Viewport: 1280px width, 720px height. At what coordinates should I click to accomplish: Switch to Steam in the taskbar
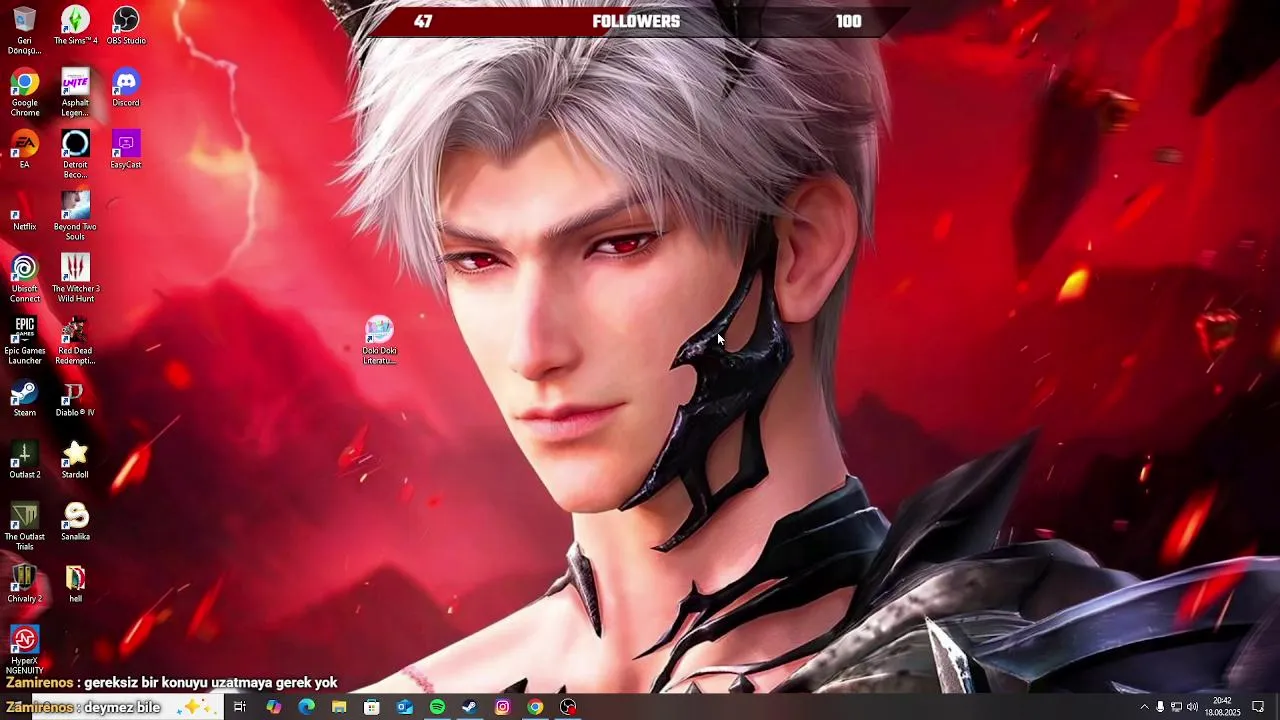[x=469, y=707]
